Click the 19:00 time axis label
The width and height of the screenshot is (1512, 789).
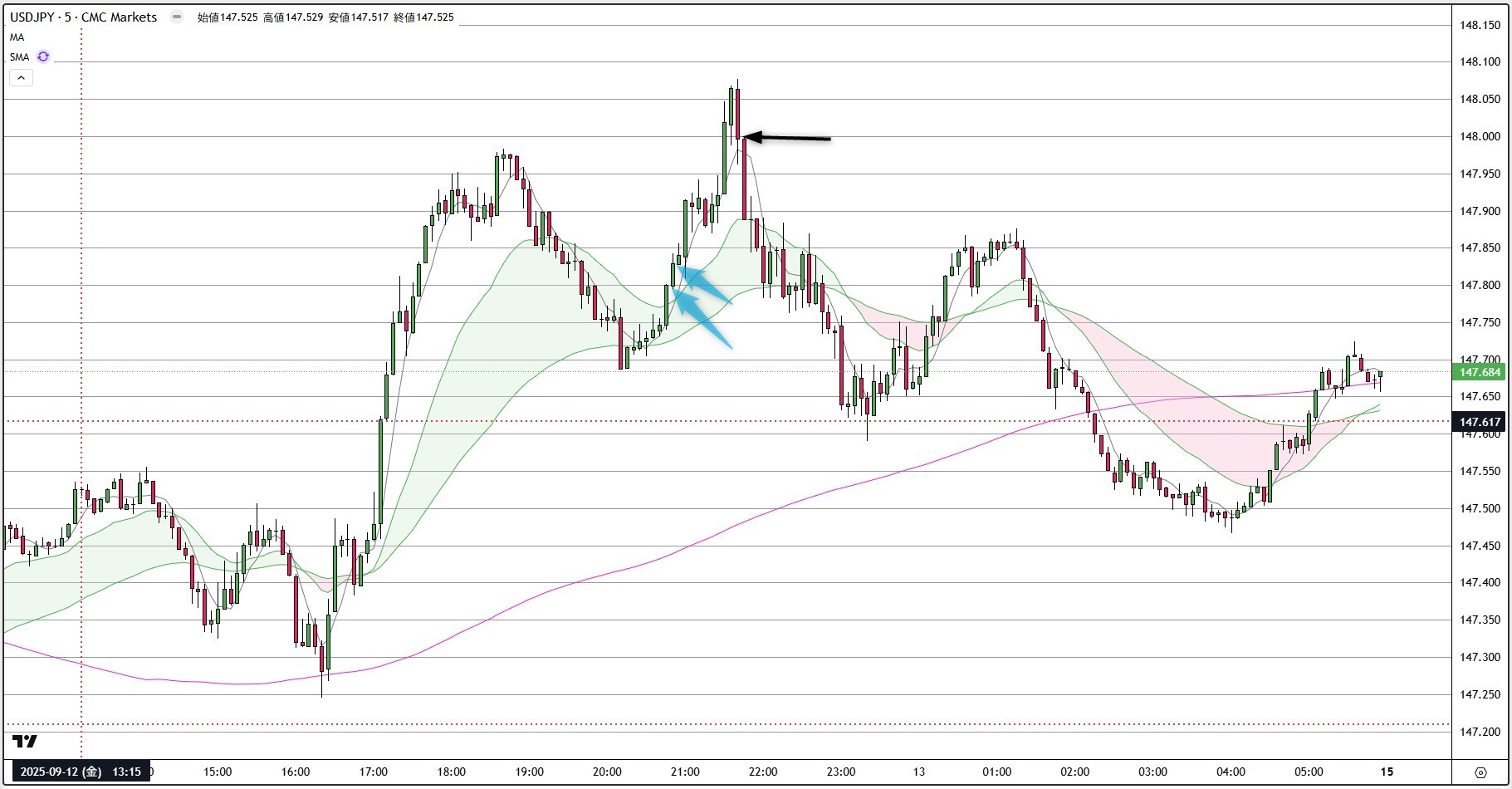coord(530,772)
